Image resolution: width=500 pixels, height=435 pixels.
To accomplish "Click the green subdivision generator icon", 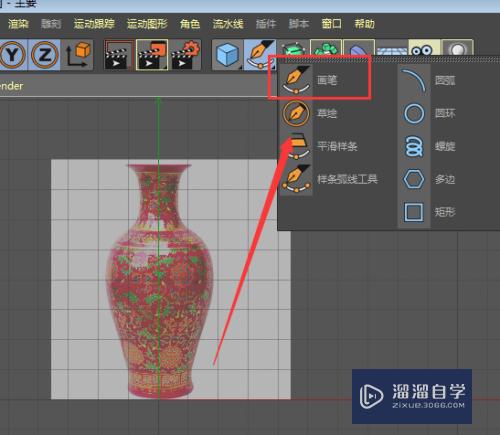I will coord(293,49).
